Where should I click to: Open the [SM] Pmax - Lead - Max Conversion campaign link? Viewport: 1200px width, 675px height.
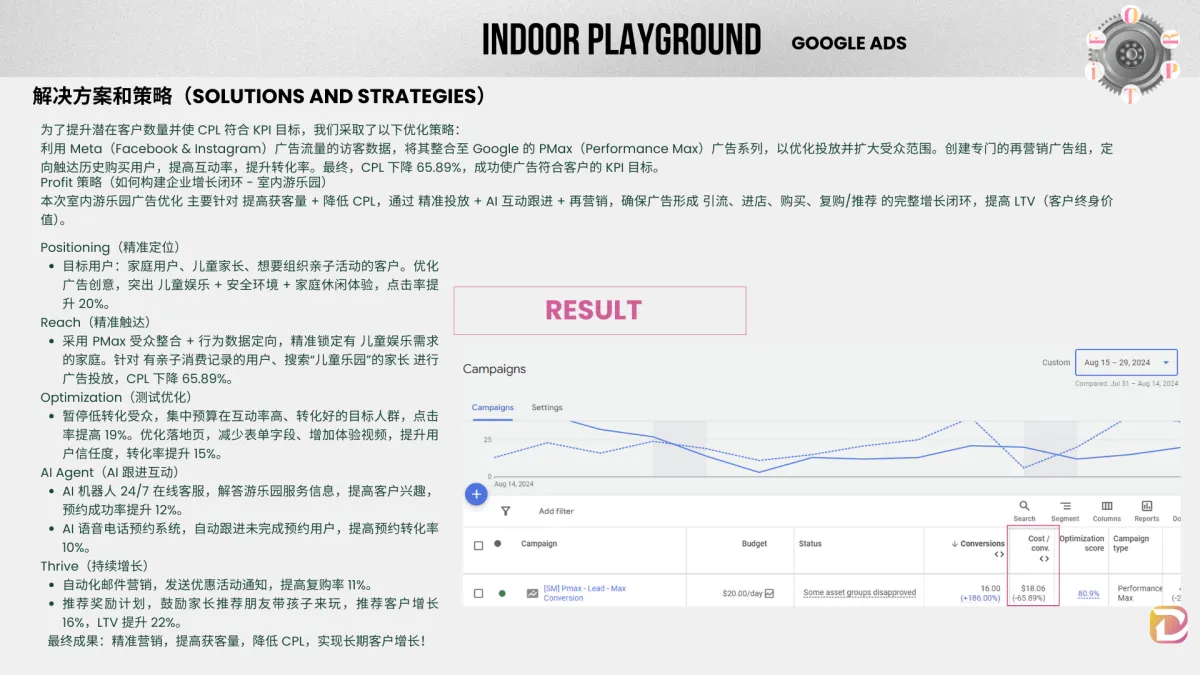tap(585, 593)
